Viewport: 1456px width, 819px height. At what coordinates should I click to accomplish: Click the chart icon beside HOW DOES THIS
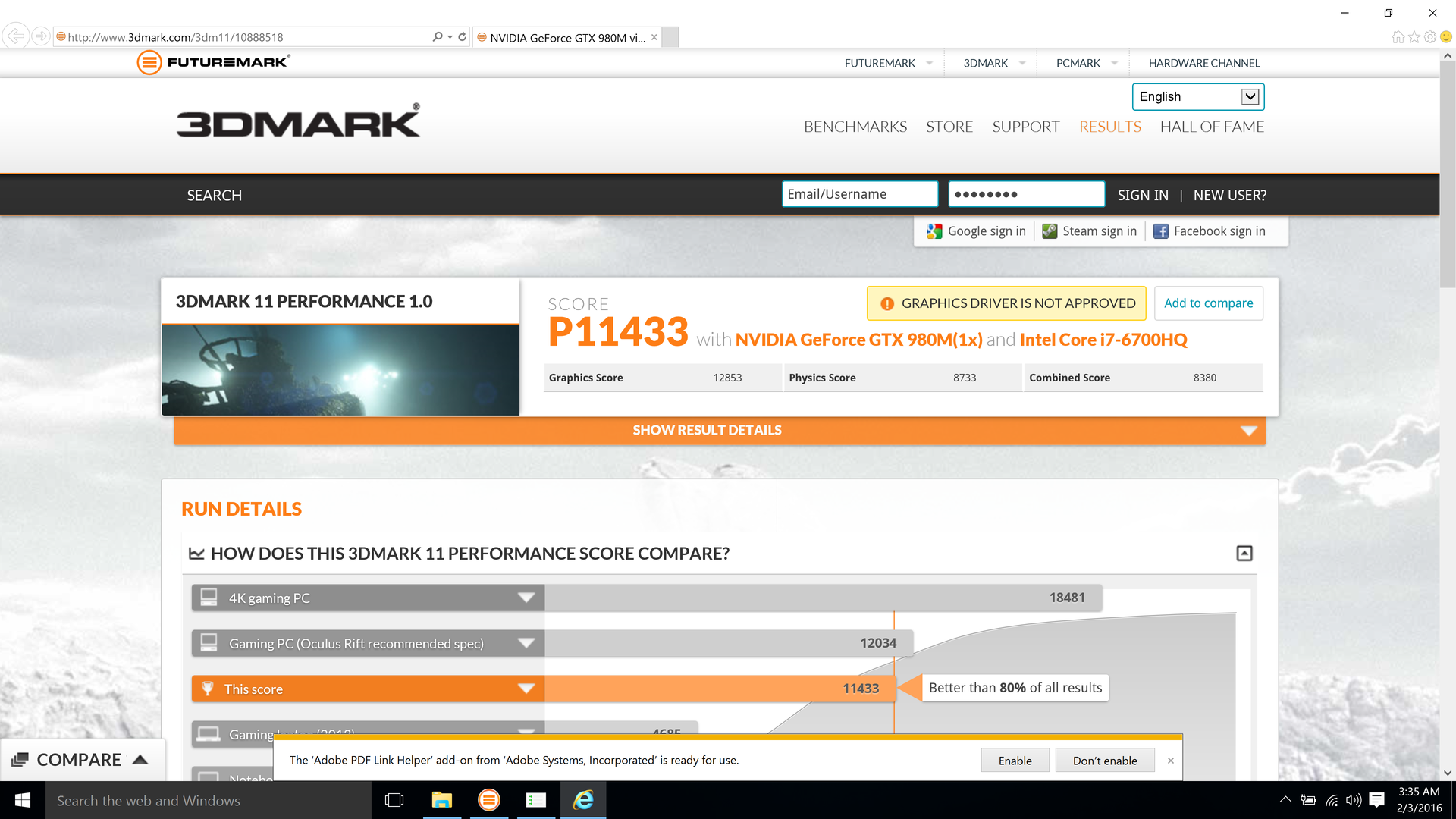coord(196,554)
